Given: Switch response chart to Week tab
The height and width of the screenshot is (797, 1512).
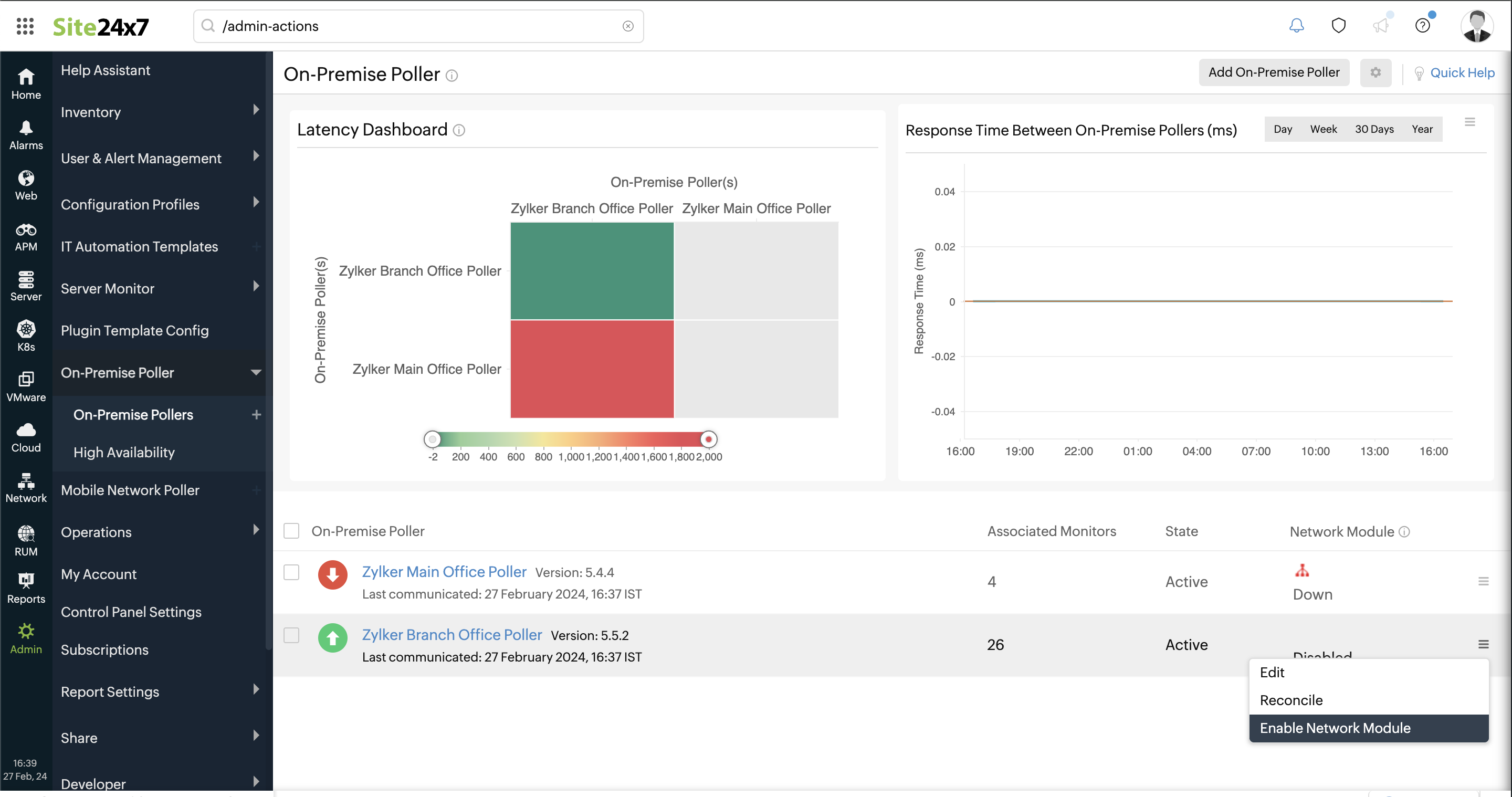Looking at the screenshot, I should click(1323, 129).
